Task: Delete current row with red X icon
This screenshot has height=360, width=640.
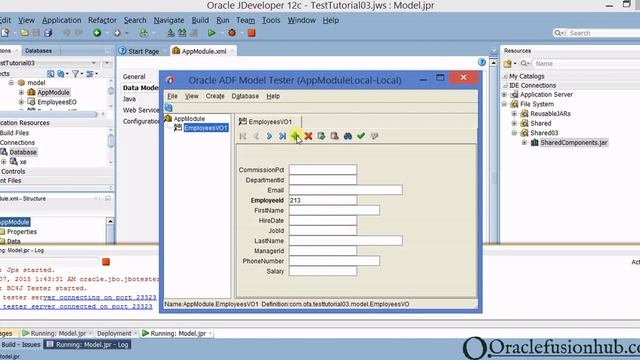Action: (308, 136)
